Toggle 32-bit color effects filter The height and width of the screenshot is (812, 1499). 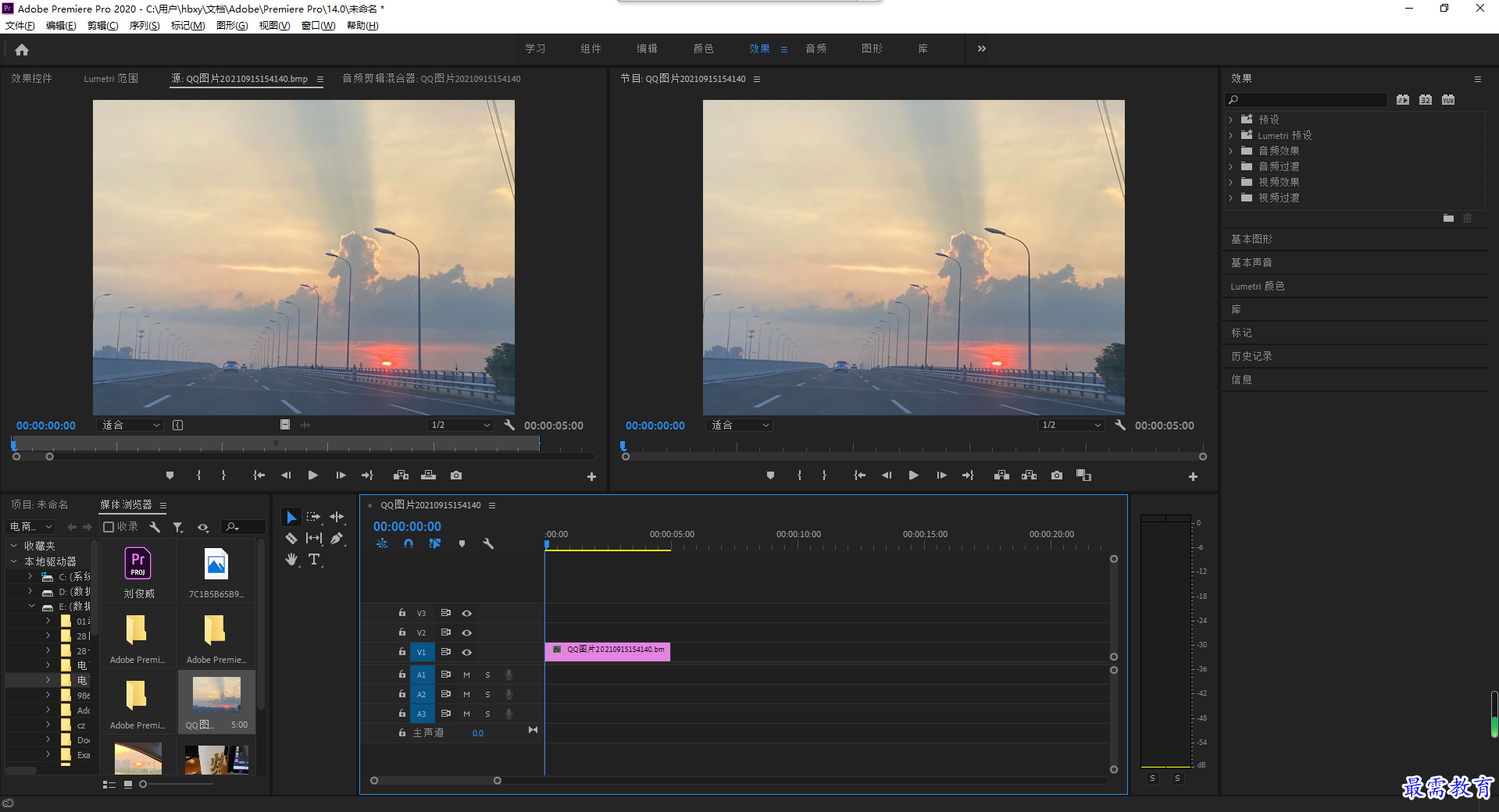tap(1426, 100)
